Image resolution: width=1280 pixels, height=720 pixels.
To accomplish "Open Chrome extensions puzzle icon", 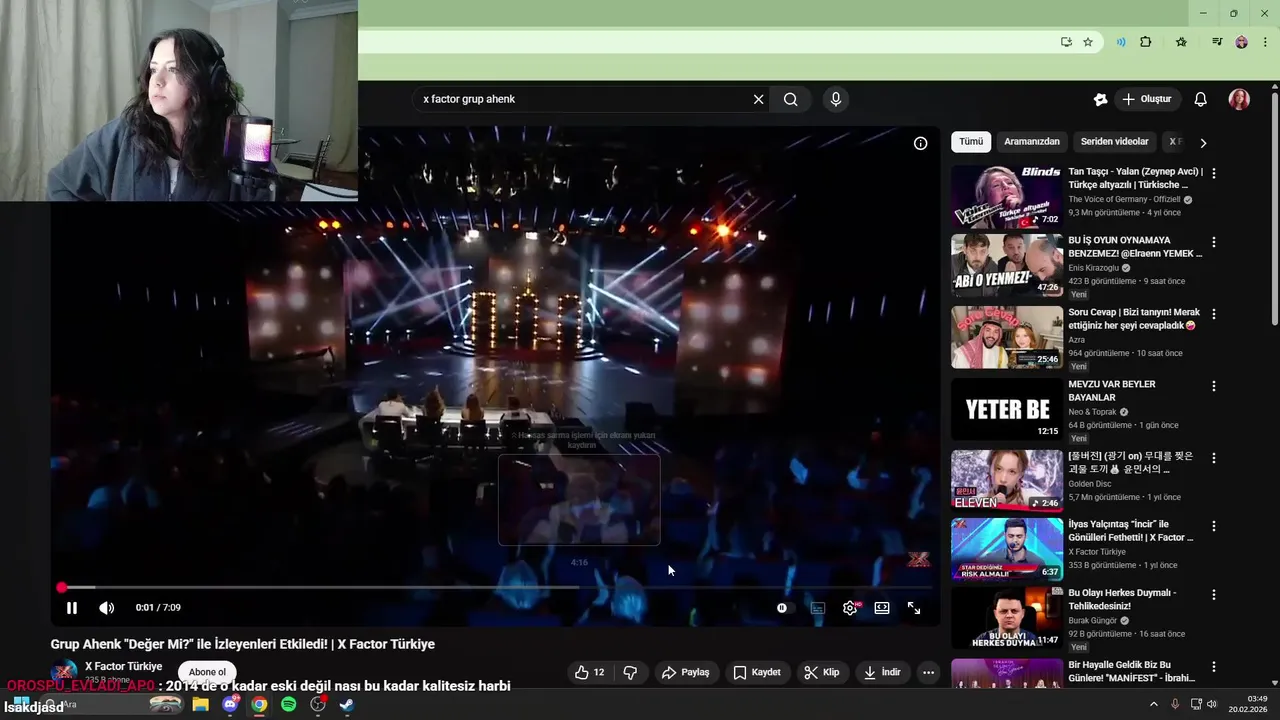I will point(1146,42).
